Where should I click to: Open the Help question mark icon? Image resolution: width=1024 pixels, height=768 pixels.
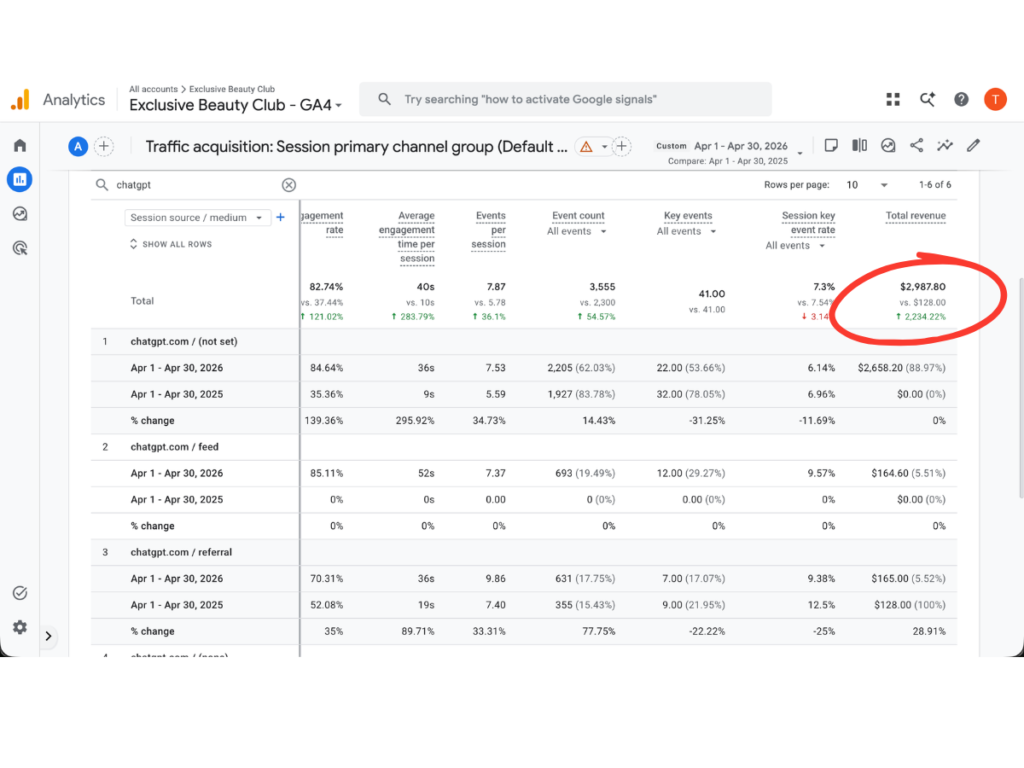(961, 99)
